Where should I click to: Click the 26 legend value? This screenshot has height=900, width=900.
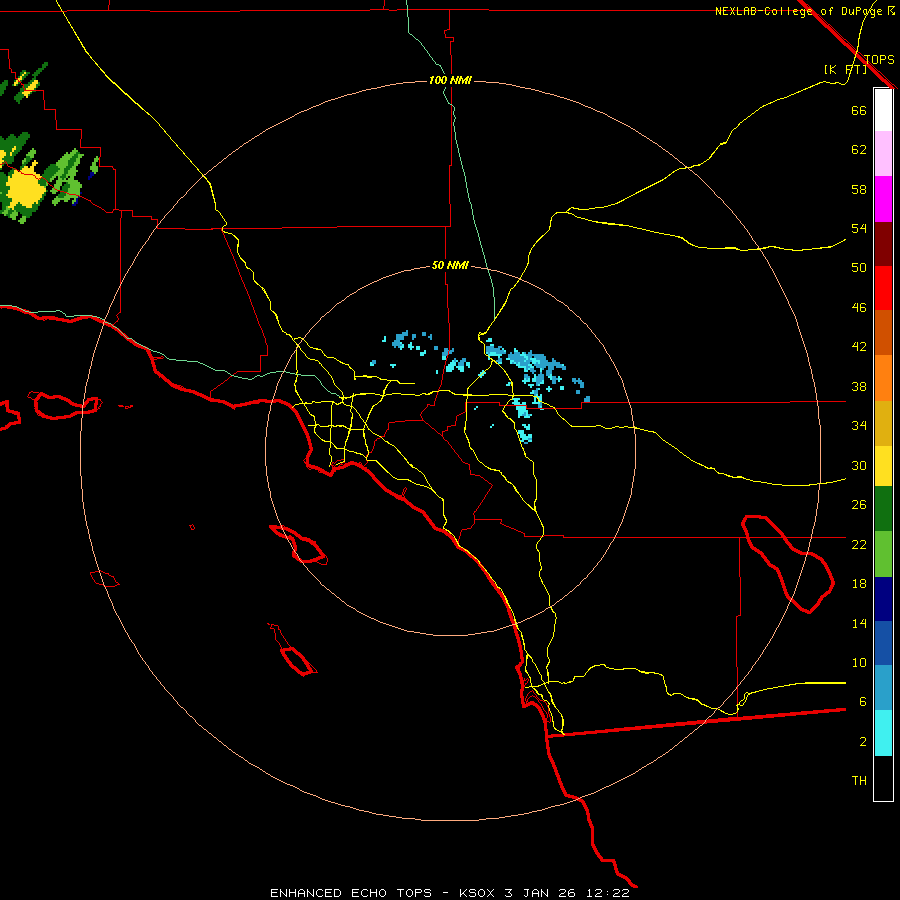[x=859, y=505]
